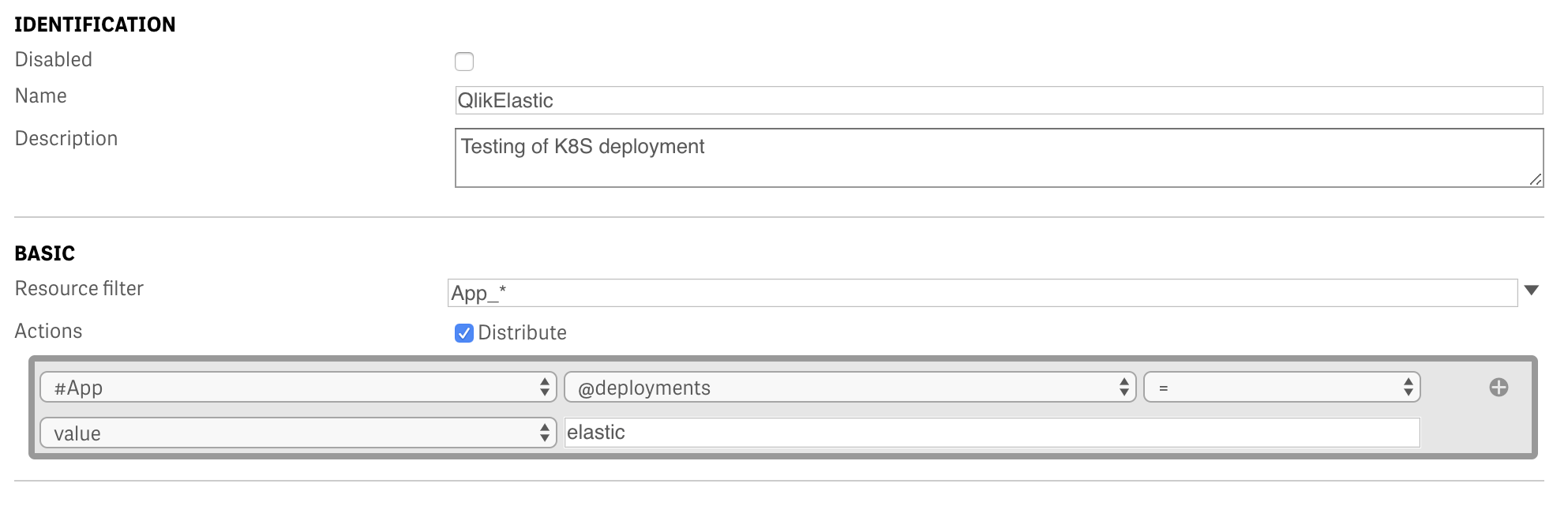This screenshot has width=1568, height=521.
Task: Open the value type dropdown
Action: tap(298, 433)
